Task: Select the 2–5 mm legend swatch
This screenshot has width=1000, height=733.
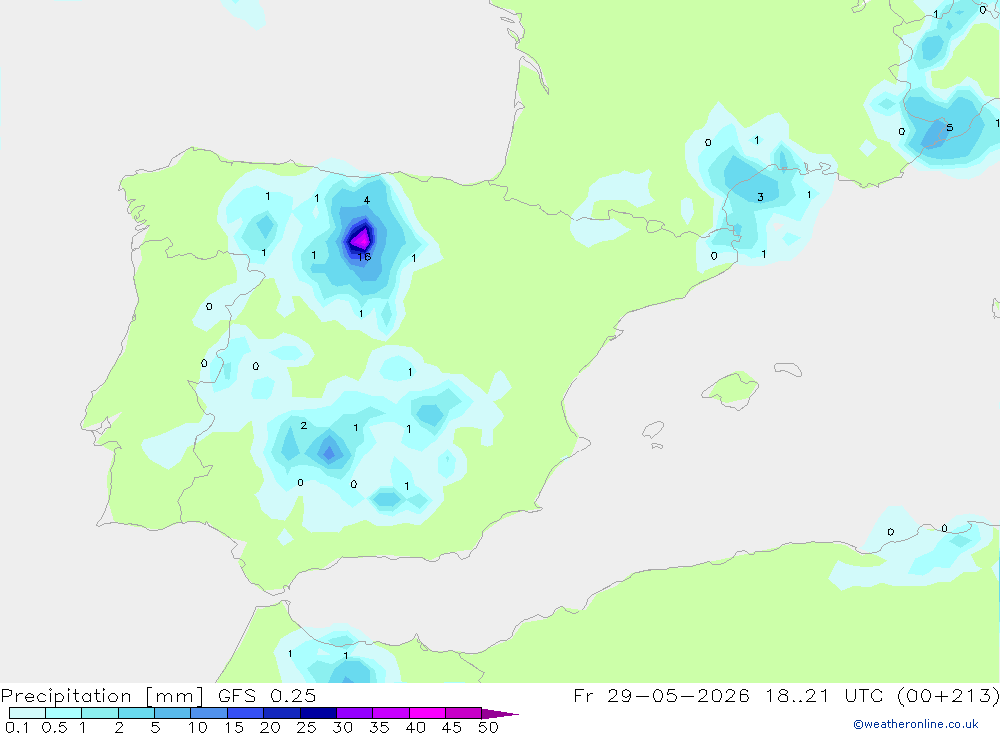Action: pos(136,713)
